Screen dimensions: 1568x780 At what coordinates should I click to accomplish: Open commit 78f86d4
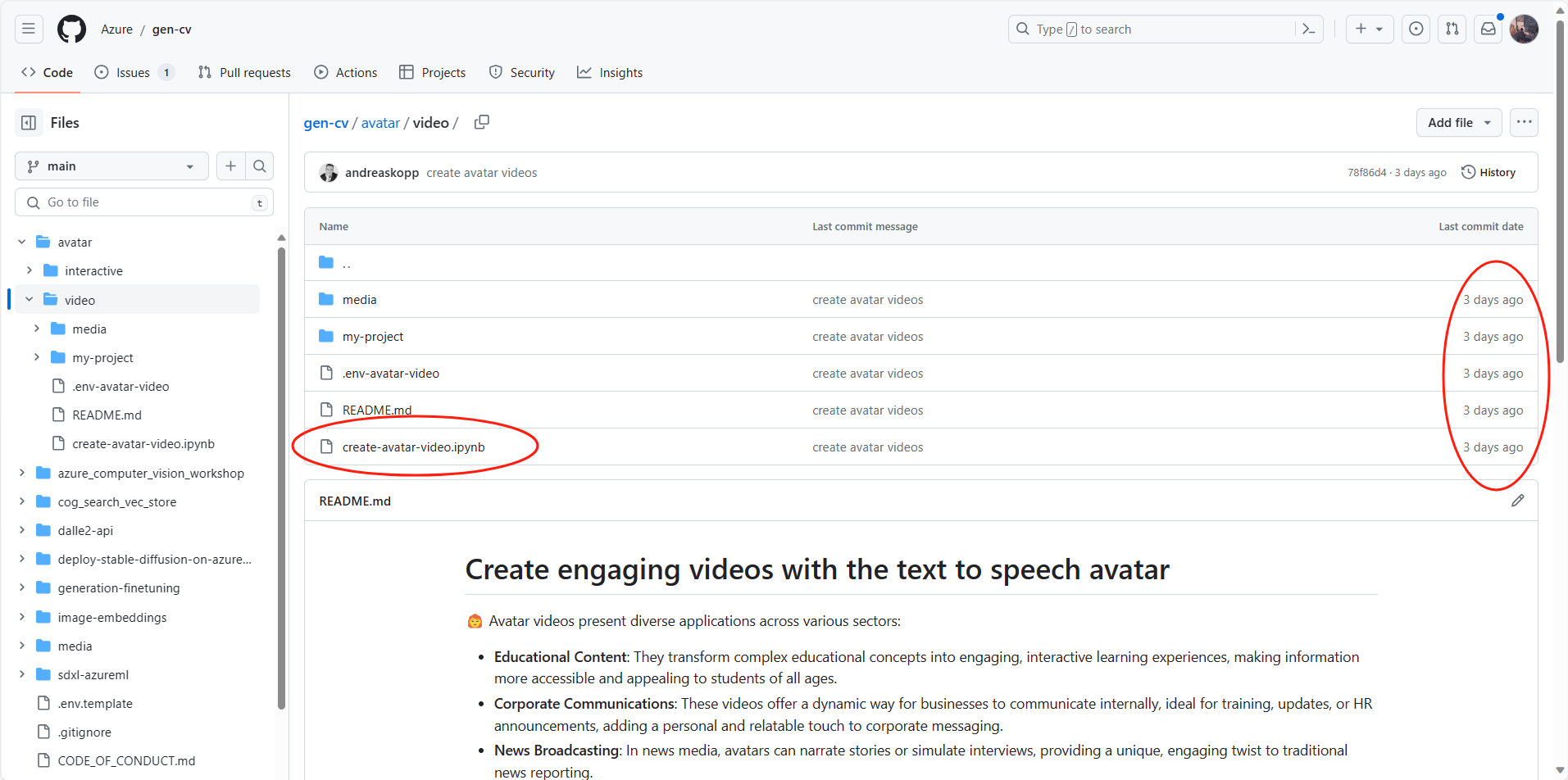pyautogui.click(x=1367, y=173)
